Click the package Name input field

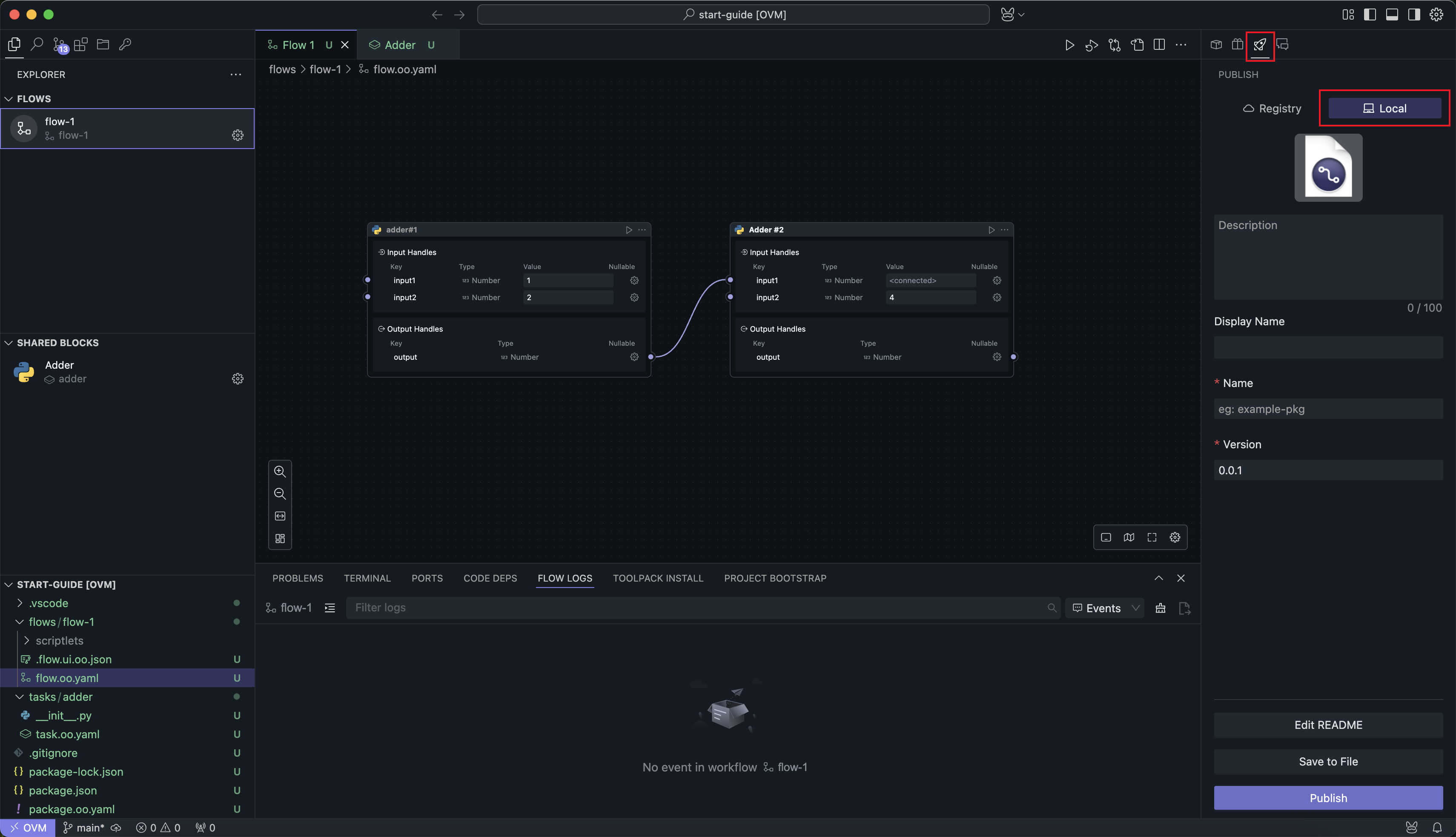1328,409
